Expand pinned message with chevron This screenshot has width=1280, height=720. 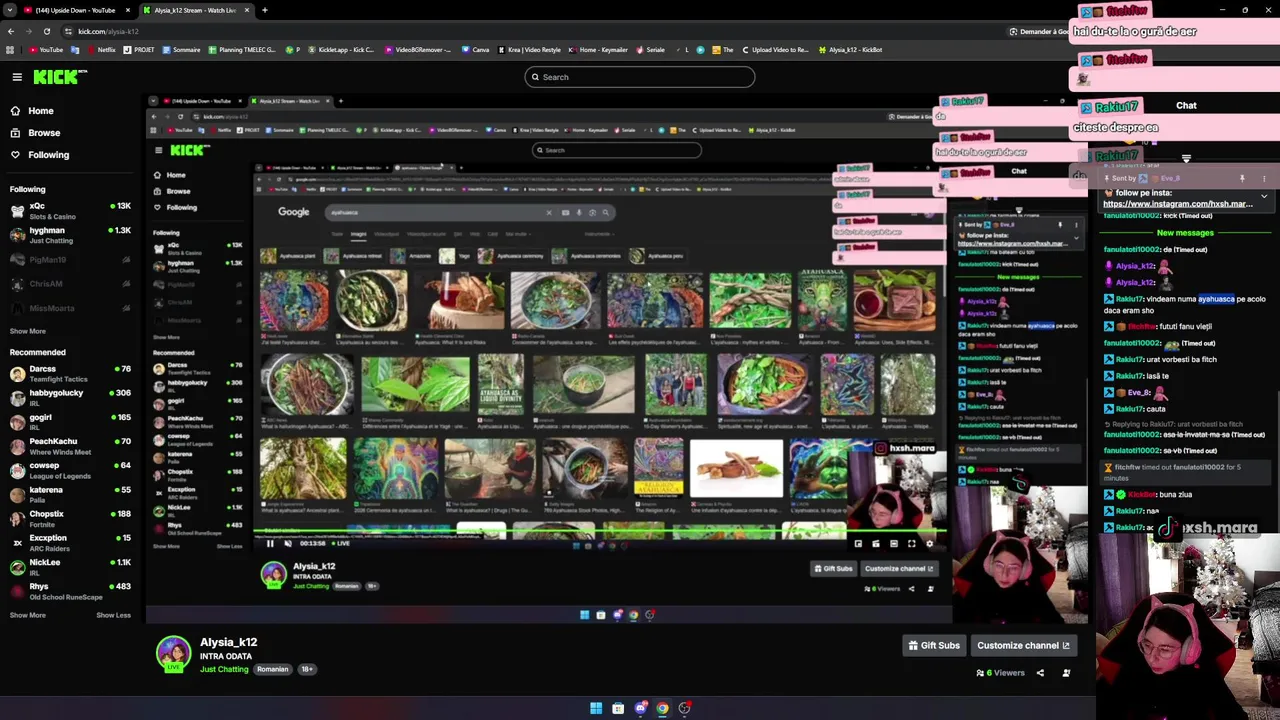tap(1264, 197)
